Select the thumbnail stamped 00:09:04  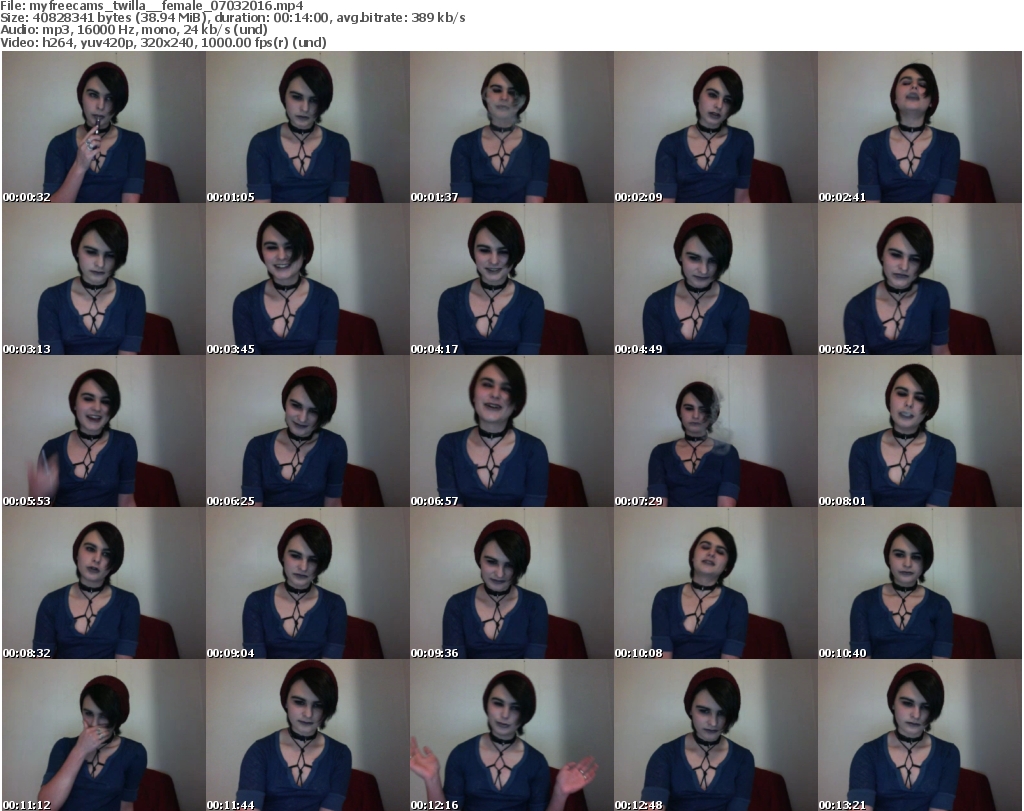(308, 583)
